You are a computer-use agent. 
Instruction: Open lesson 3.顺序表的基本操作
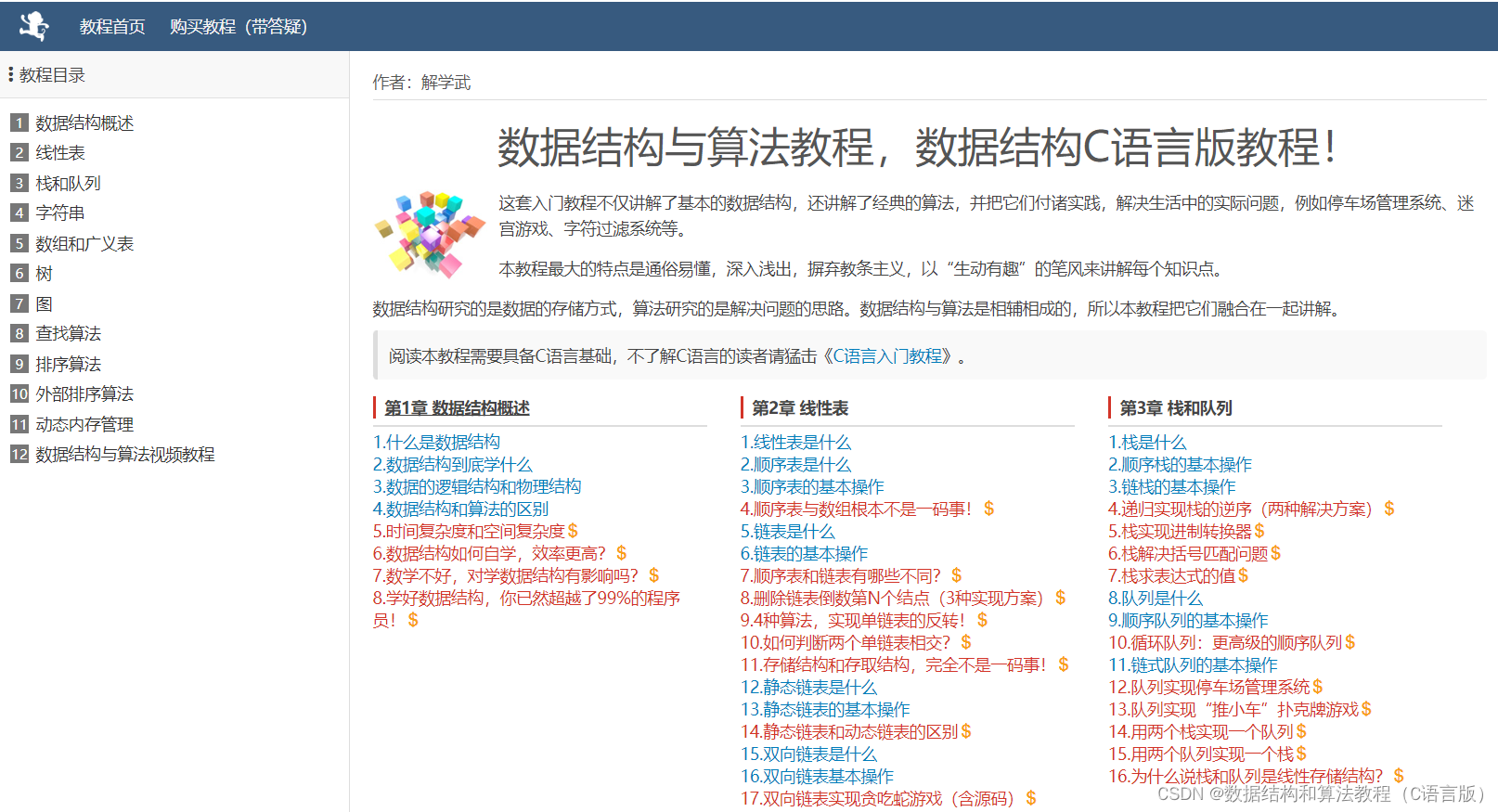pos(812,487)
